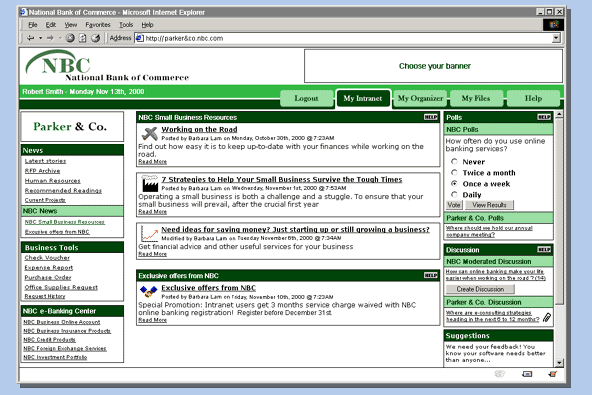
Task: Click the page icon in Address bar
Action: [140, 38]
